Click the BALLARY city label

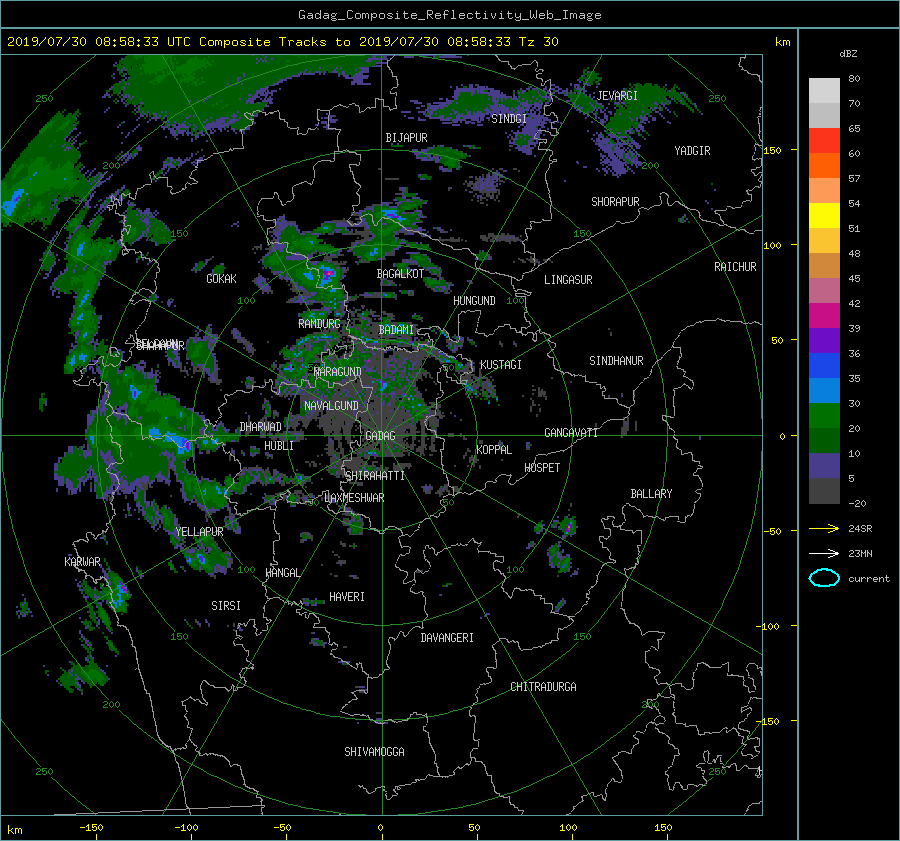point(651,494)
